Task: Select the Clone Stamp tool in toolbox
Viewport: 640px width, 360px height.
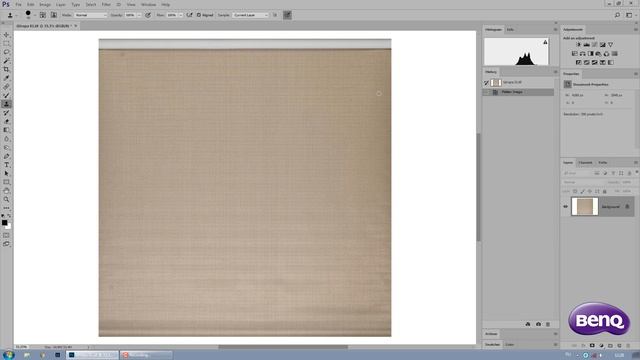Action: [x=6, y=104]
